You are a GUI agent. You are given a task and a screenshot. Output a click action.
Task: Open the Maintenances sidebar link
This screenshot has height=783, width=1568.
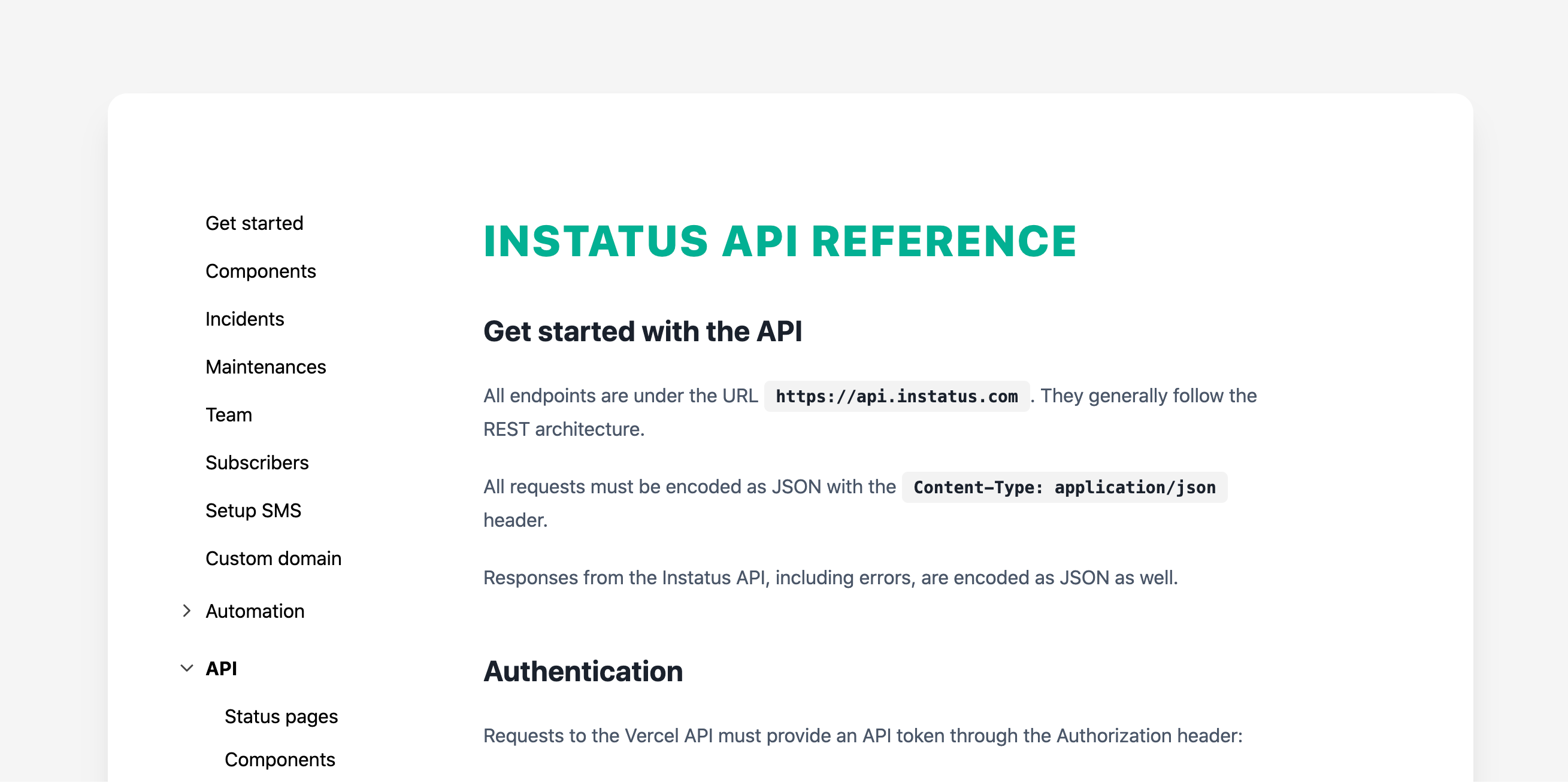(266, 368)
